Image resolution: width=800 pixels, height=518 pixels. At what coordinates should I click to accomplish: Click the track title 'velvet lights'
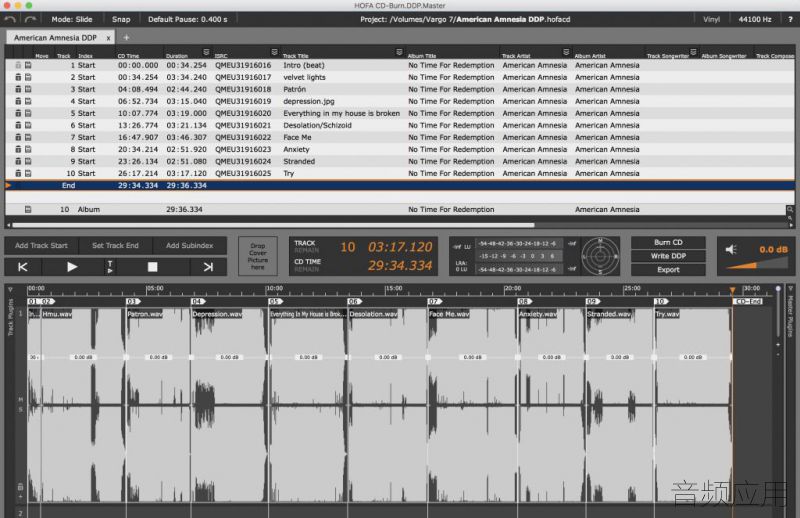(304, 77)
